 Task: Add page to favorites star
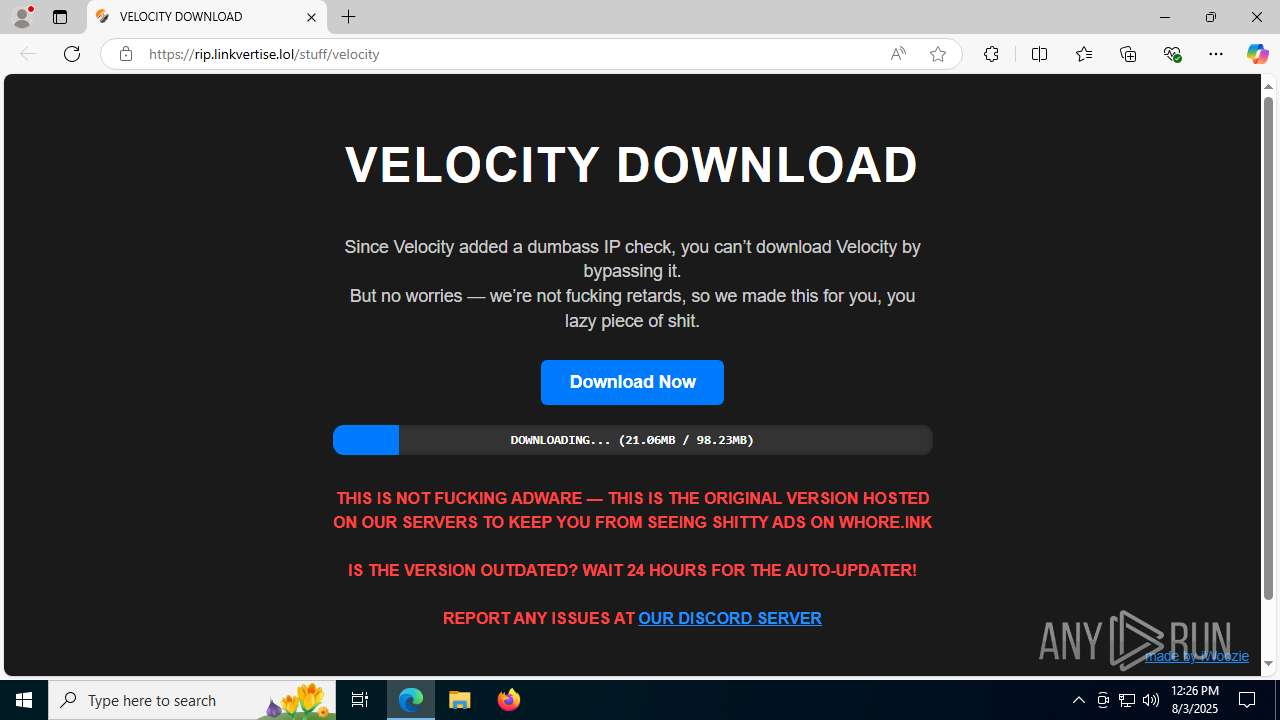pos(937,54)
